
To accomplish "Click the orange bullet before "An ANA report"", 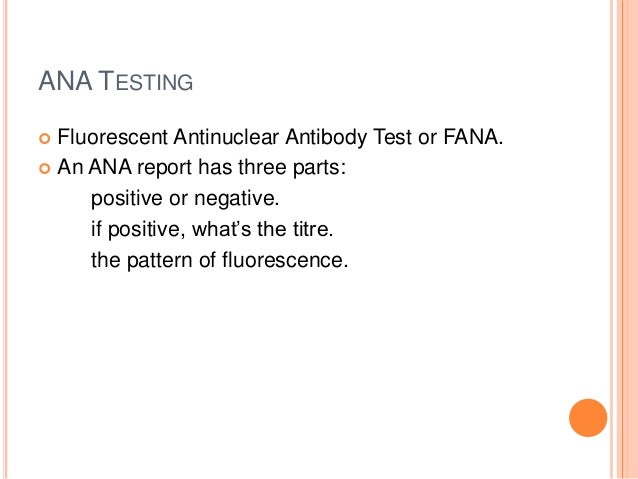I will 45,168.
